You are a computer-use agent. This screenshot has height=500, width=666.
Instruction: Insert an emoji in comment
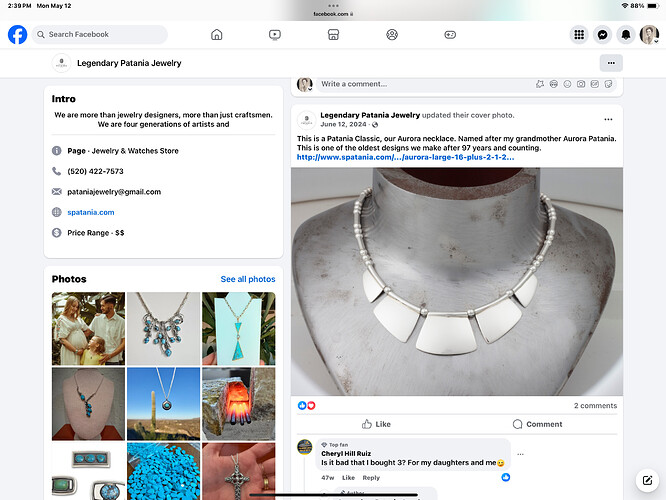[567, 84]
